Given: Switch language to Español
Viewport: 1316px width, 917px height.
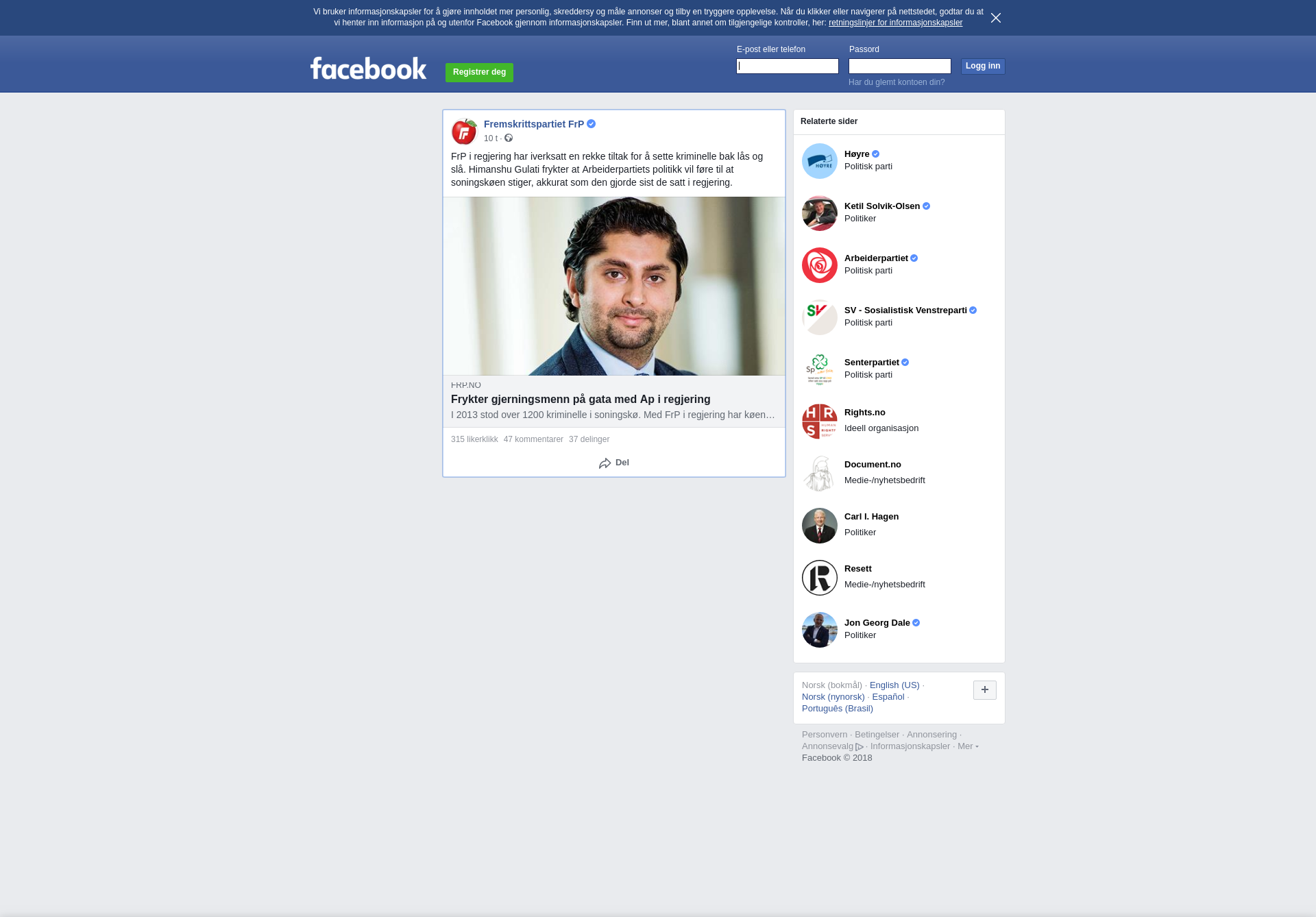Looking at the screenshot, I should point(888,697).
